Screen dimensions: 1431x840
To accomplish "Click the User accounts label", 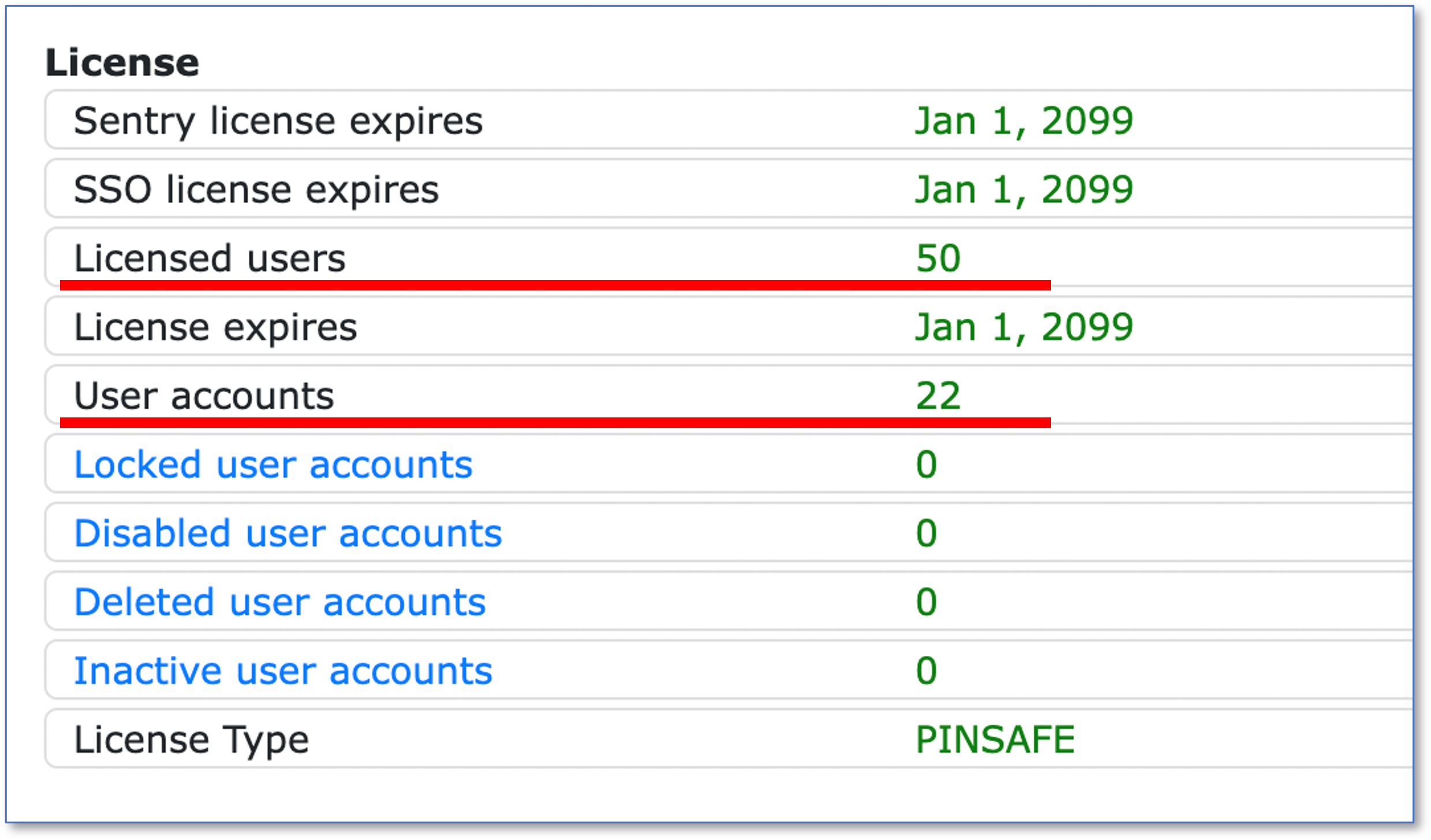I will (204, 396).
